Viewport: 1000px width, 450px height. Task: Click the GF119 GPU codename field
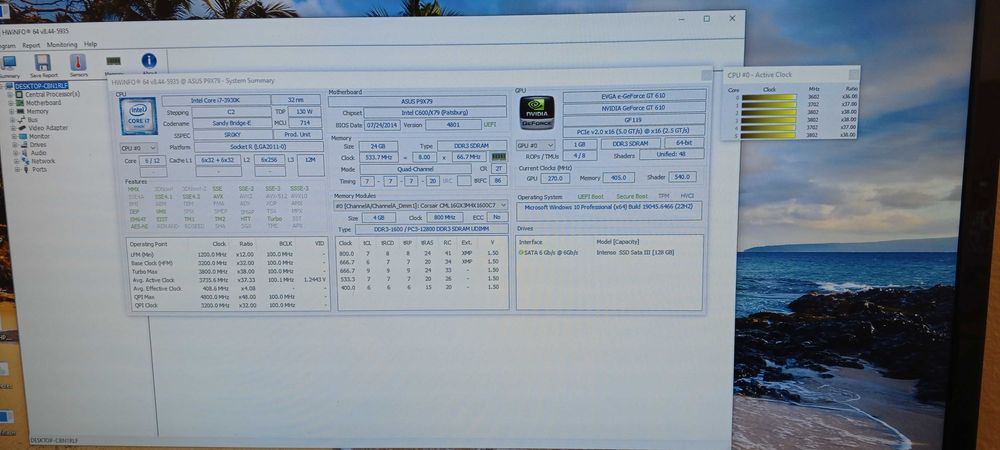tap(635, 119)
